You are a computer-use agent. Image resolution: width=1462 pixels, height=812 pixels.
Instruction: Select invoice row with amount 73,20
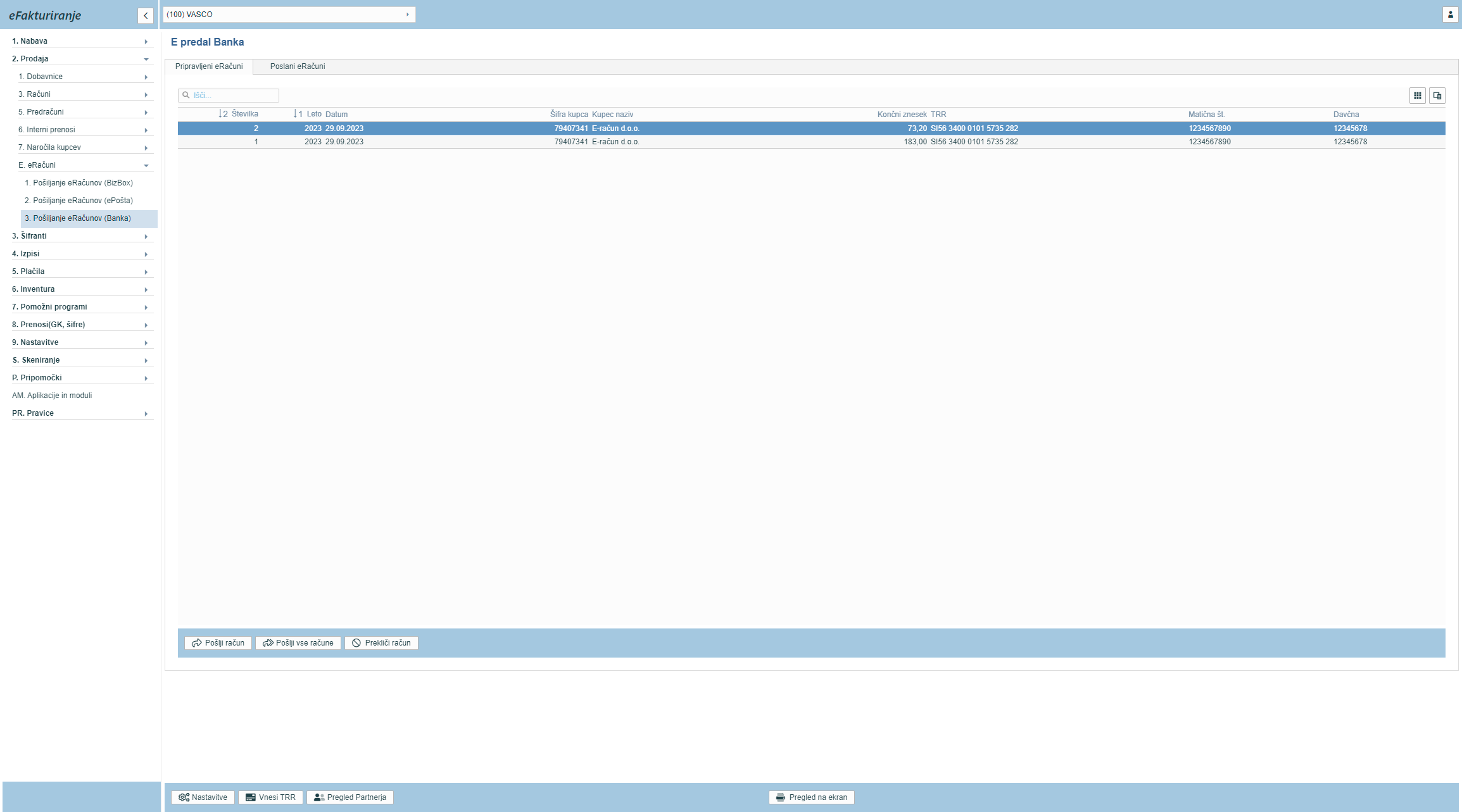point(811,128)
